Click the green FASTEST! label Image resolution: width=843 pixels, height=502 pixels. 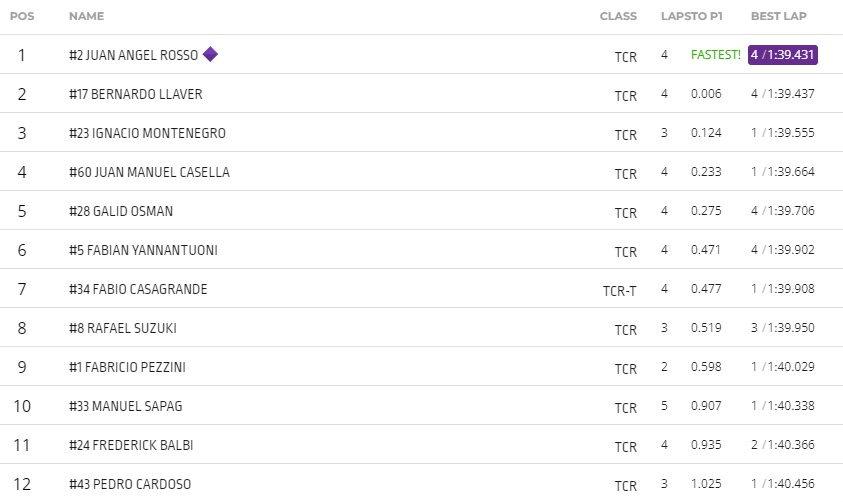tap(716, 55)
